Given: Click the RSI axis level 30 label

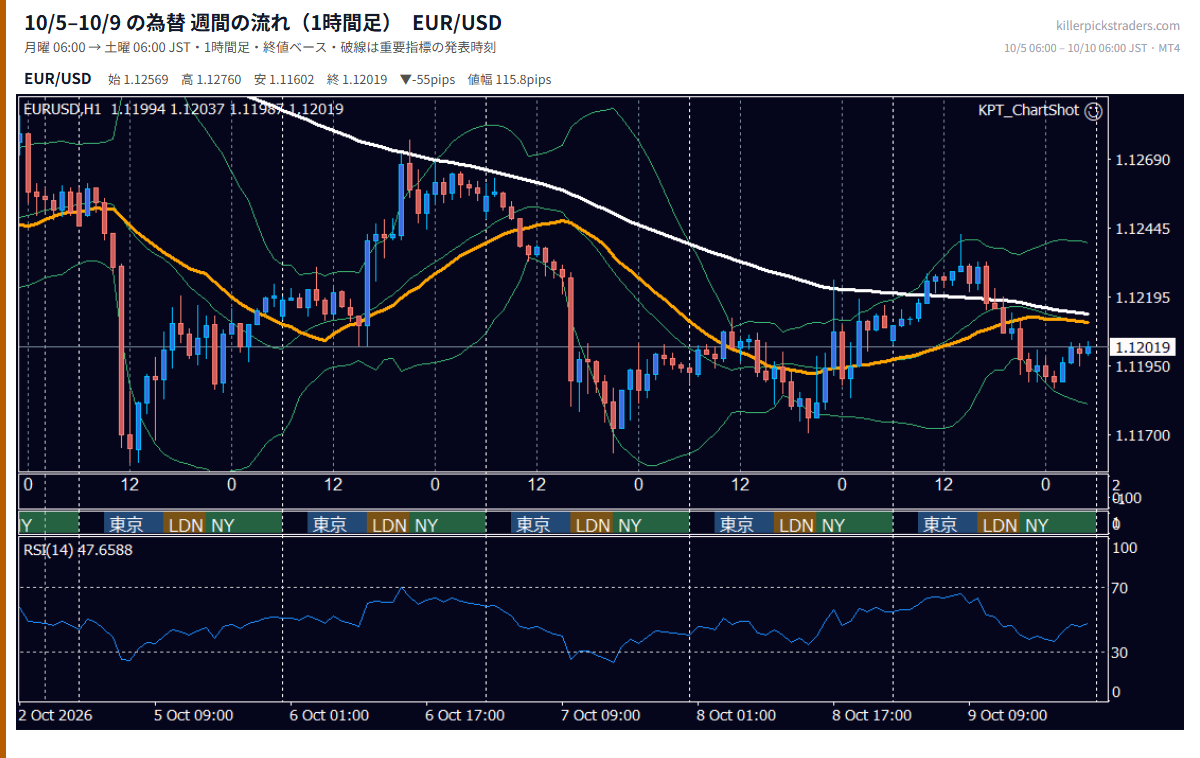Looking at the screenshot, I should pyautogui.click(x=1121, y=653).
